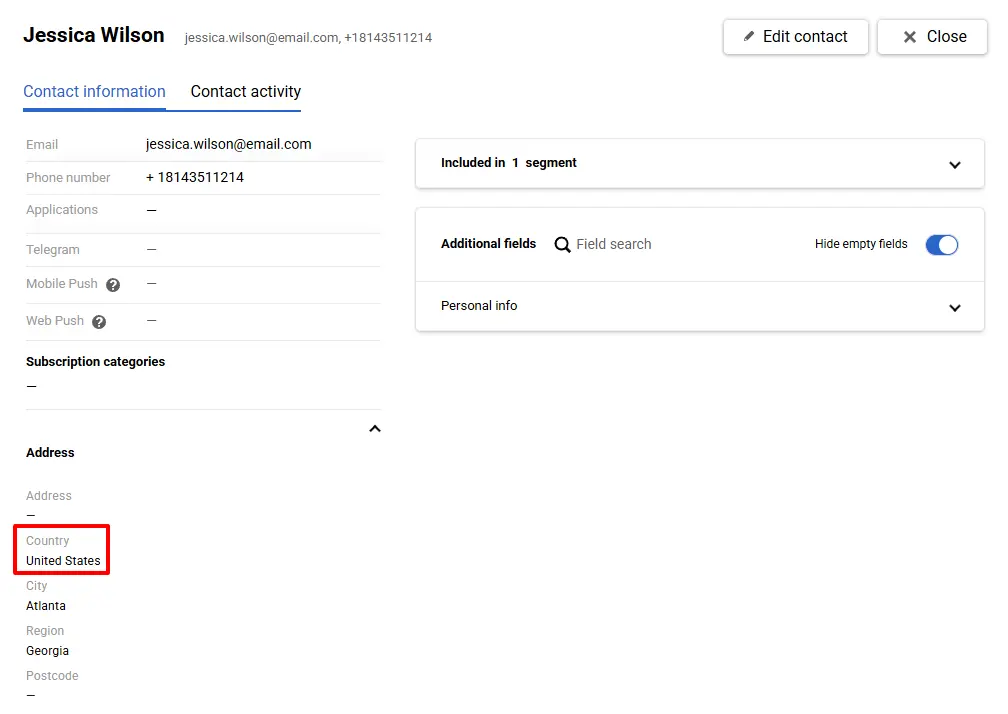Switch to the Contact activity tab
Screen dimensions: 1008x714
(244, 91)
